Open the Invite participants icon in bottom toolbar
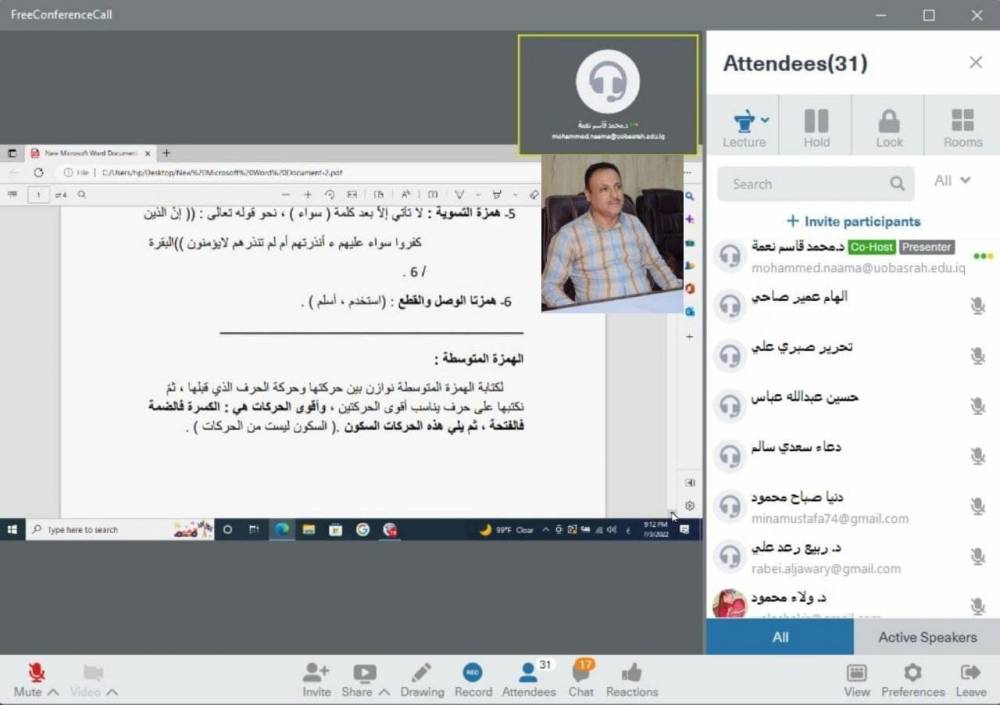Image resolution: width=1000 pixels, height=705 pixels. pos(316,674)
